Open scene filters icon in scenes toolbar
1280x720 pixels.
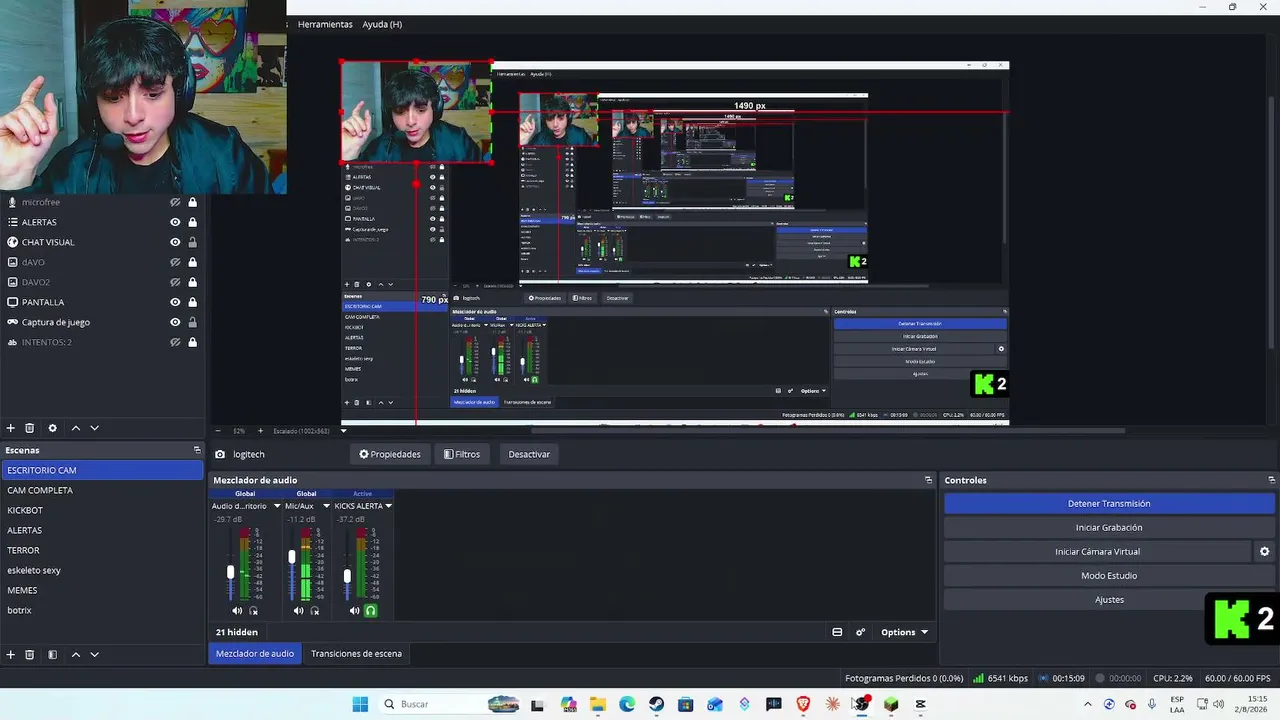coord(53,654)
